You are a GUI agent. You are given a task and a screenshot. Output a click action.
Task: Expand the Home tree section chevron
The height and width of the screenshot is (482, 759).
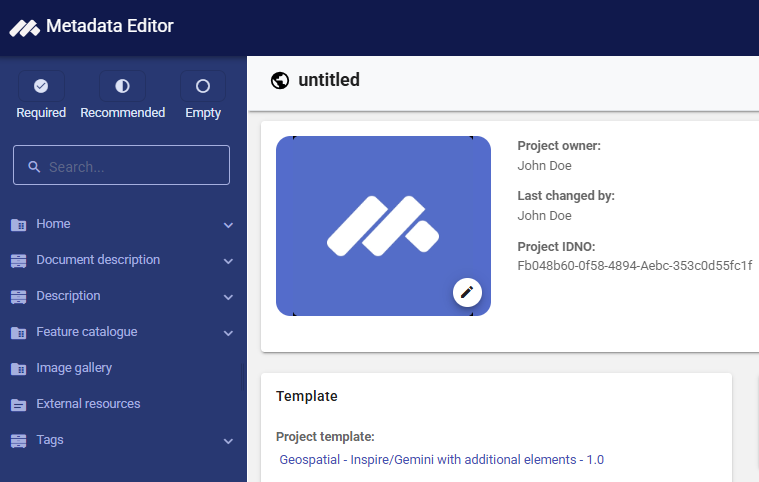tap(228, 226)
